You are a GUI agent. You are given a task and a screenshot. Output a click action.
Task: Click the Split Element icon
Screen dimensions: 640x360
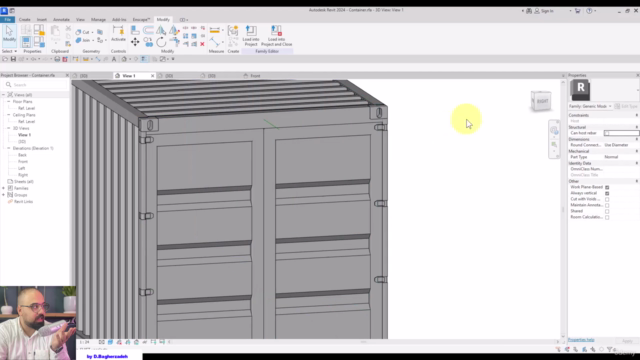pos(185,28)
